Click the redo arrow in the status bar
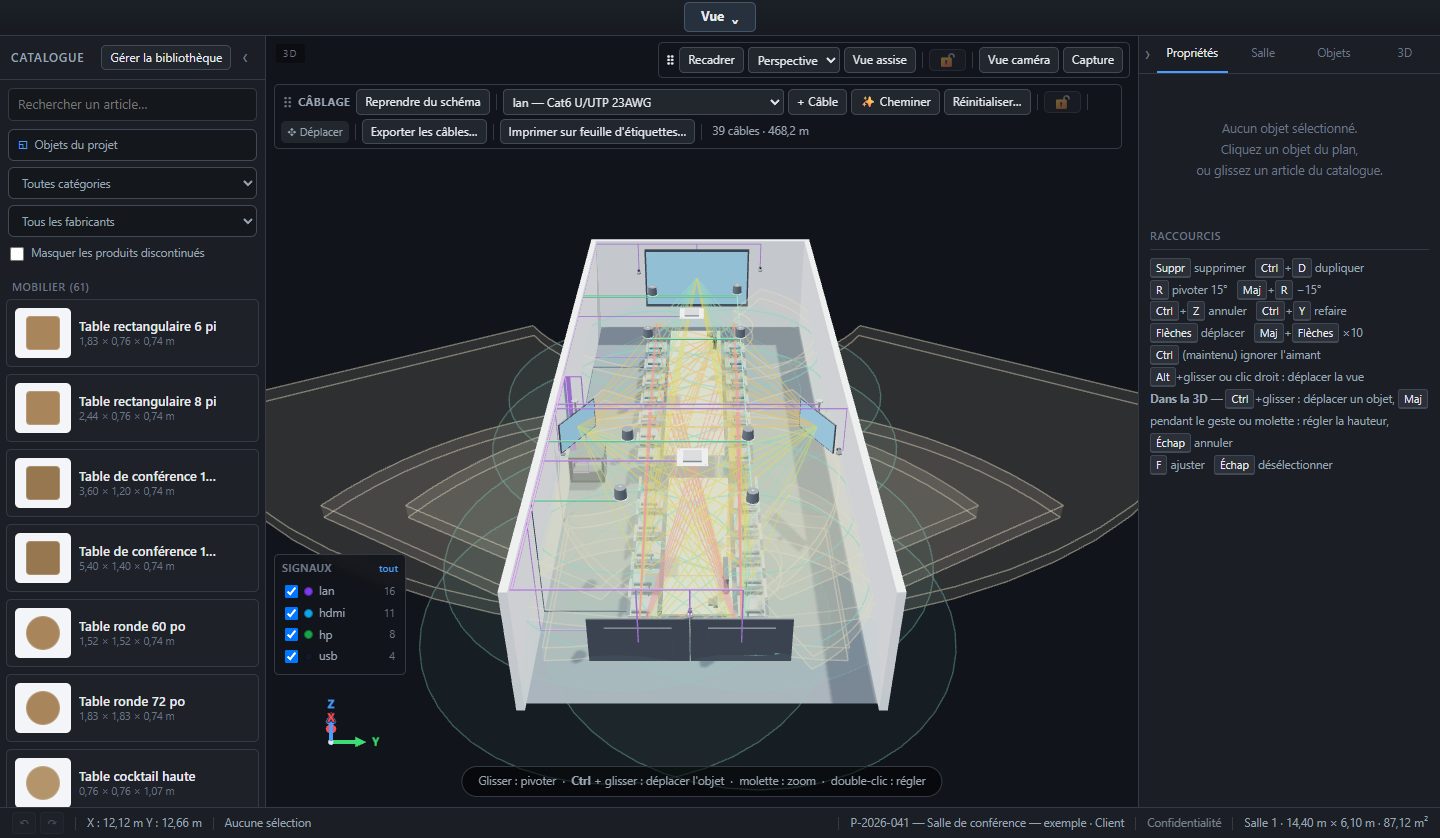1440x838 pixels. pyautogui.click(x=52, y=823)
